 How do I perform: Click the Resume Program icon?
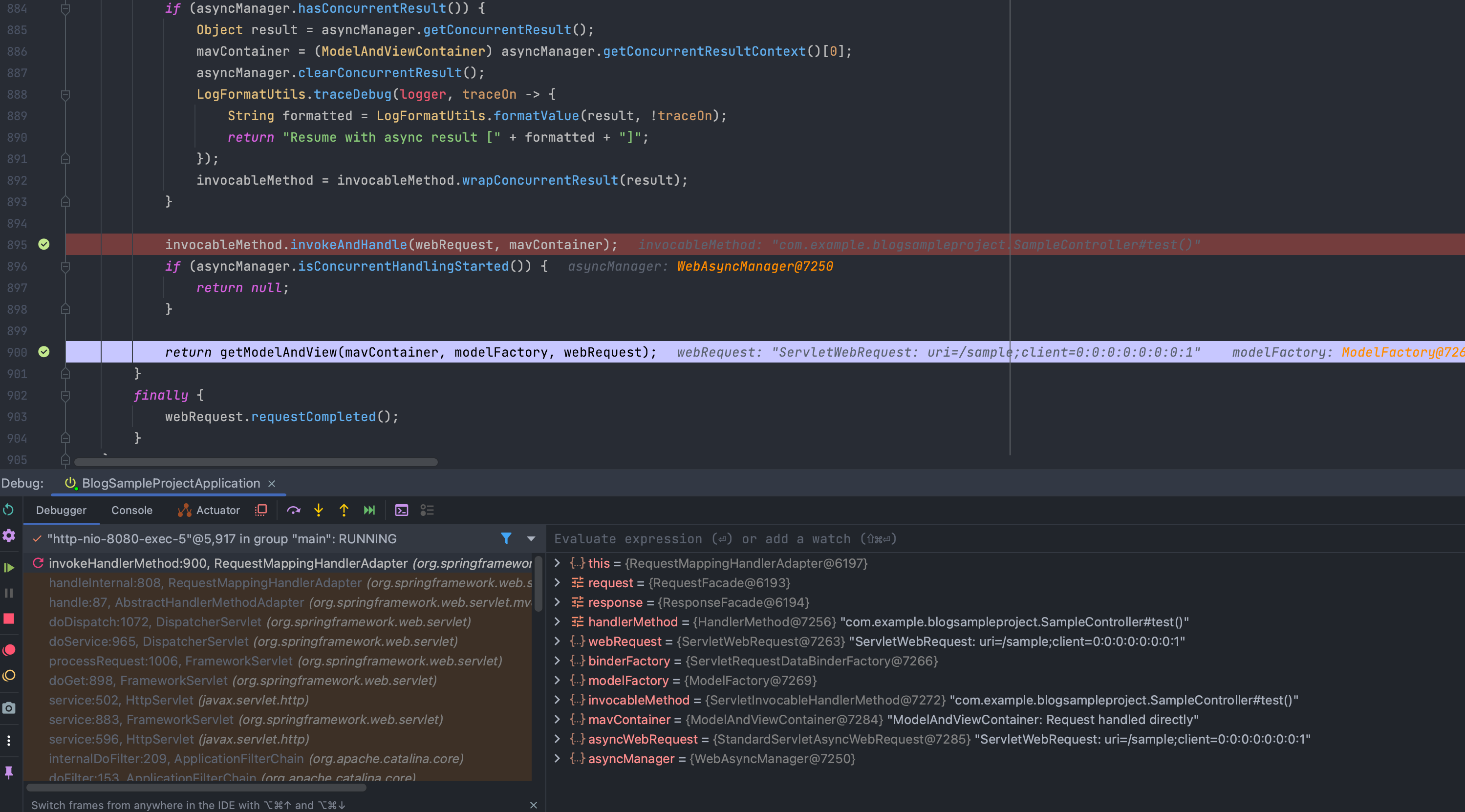(x=9, y=567)
